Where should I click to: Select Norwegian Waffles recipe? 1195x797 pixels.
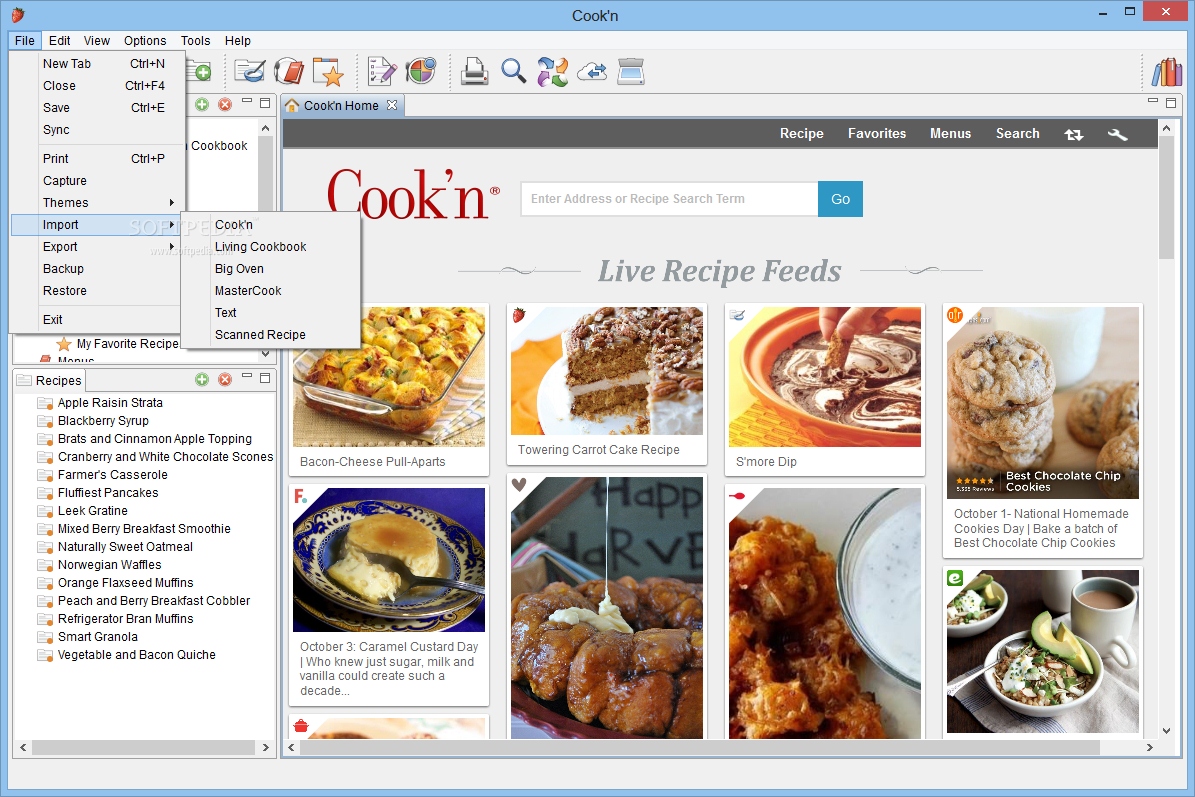109,565
